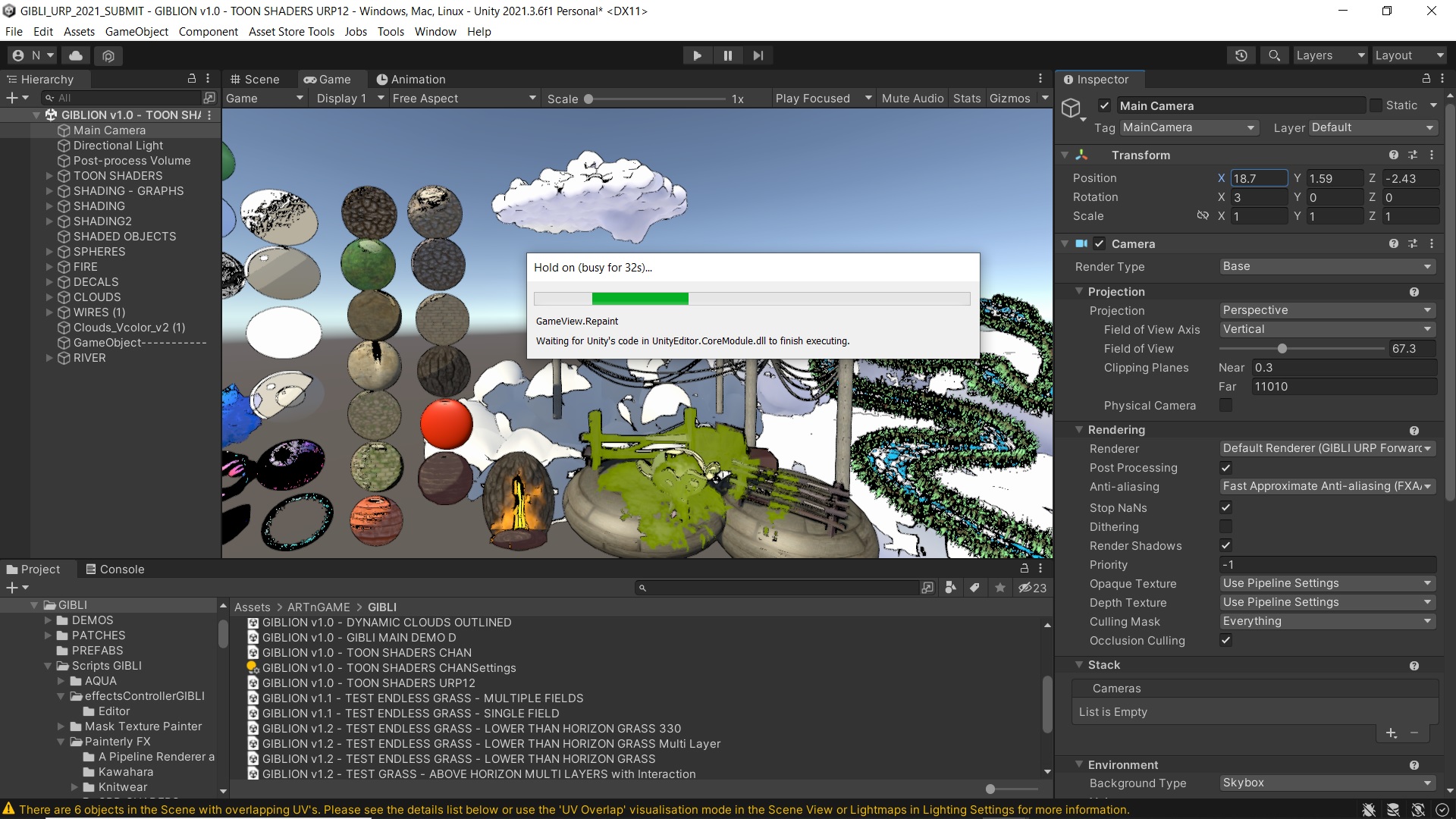Open Camera component presets icon
The image size is (1456, 819).
(x=1413, y=243)
